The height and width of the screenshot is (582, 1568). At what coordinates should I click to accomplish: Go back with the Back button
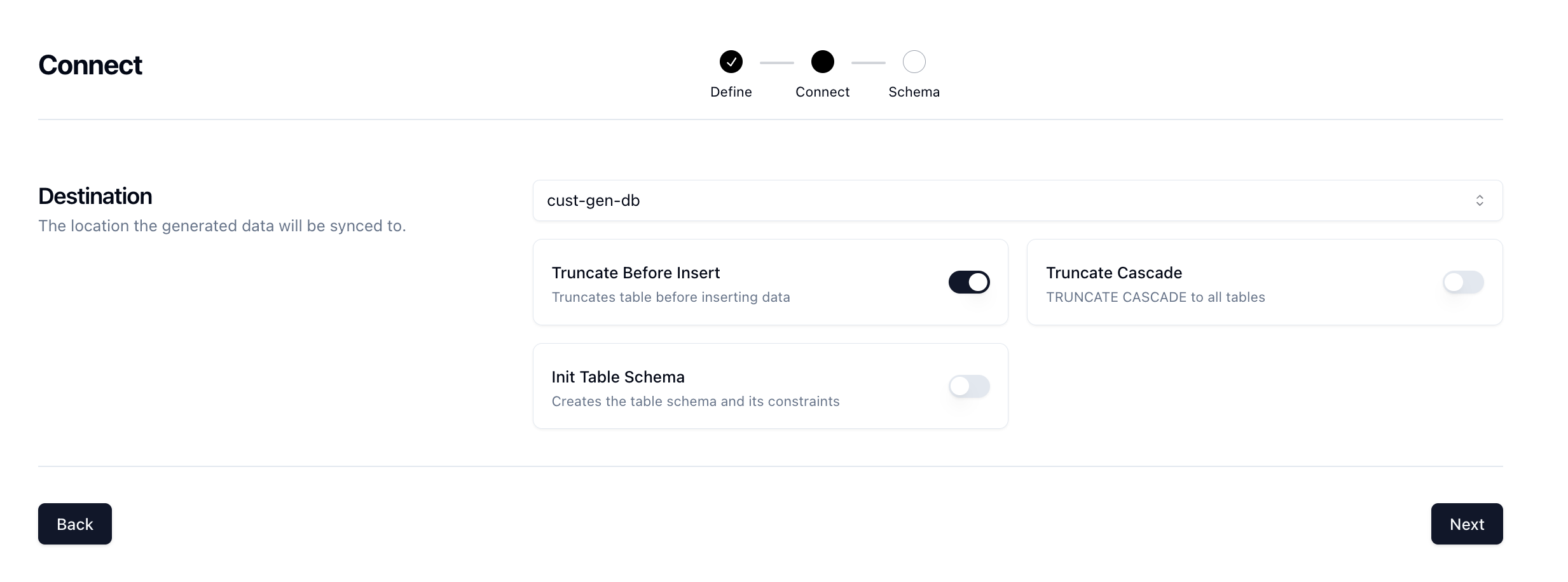pos(75,524)
